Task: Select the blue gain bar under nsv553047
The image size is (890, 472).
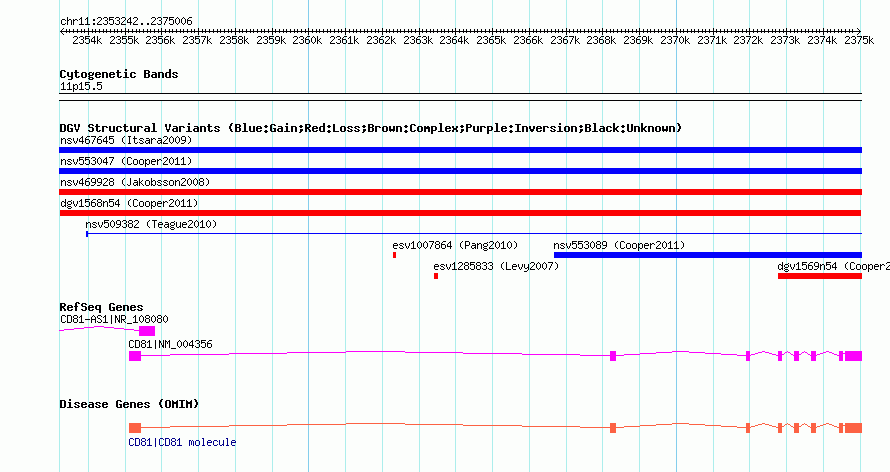Action: click(x=460, y=171)
